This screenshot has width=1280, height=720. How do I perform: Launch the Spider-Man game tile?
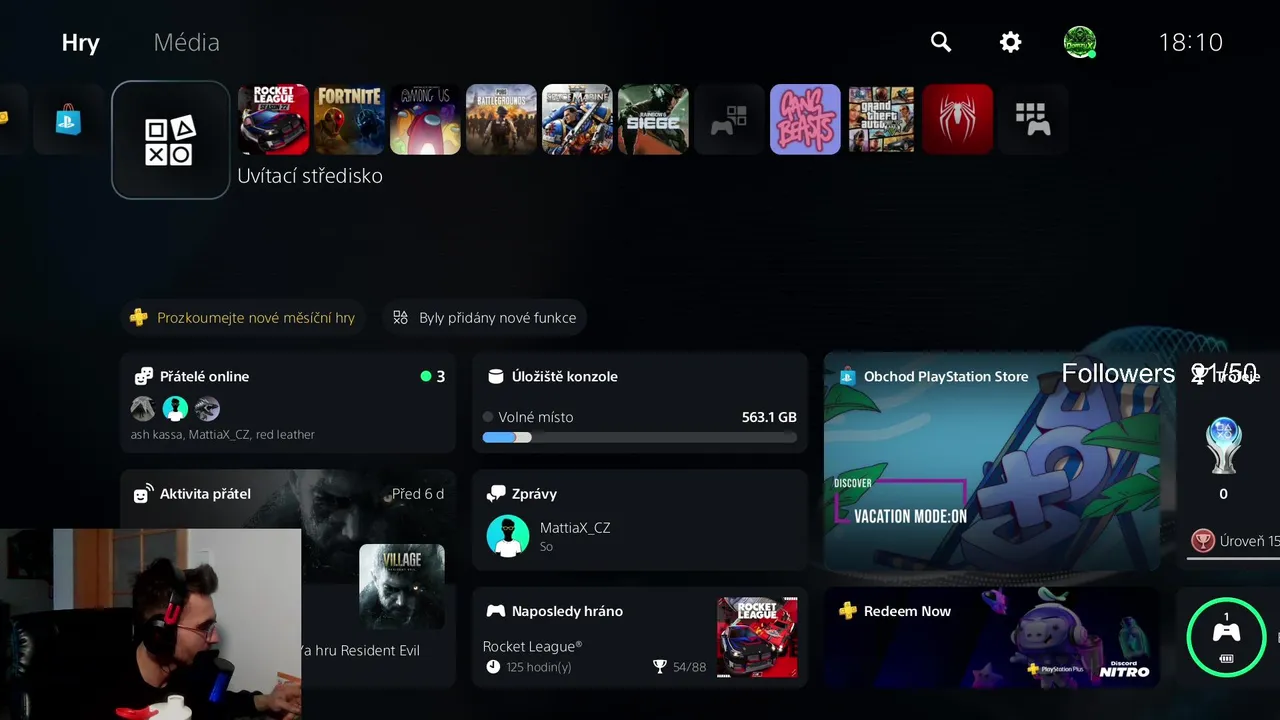tap(958, 120)
